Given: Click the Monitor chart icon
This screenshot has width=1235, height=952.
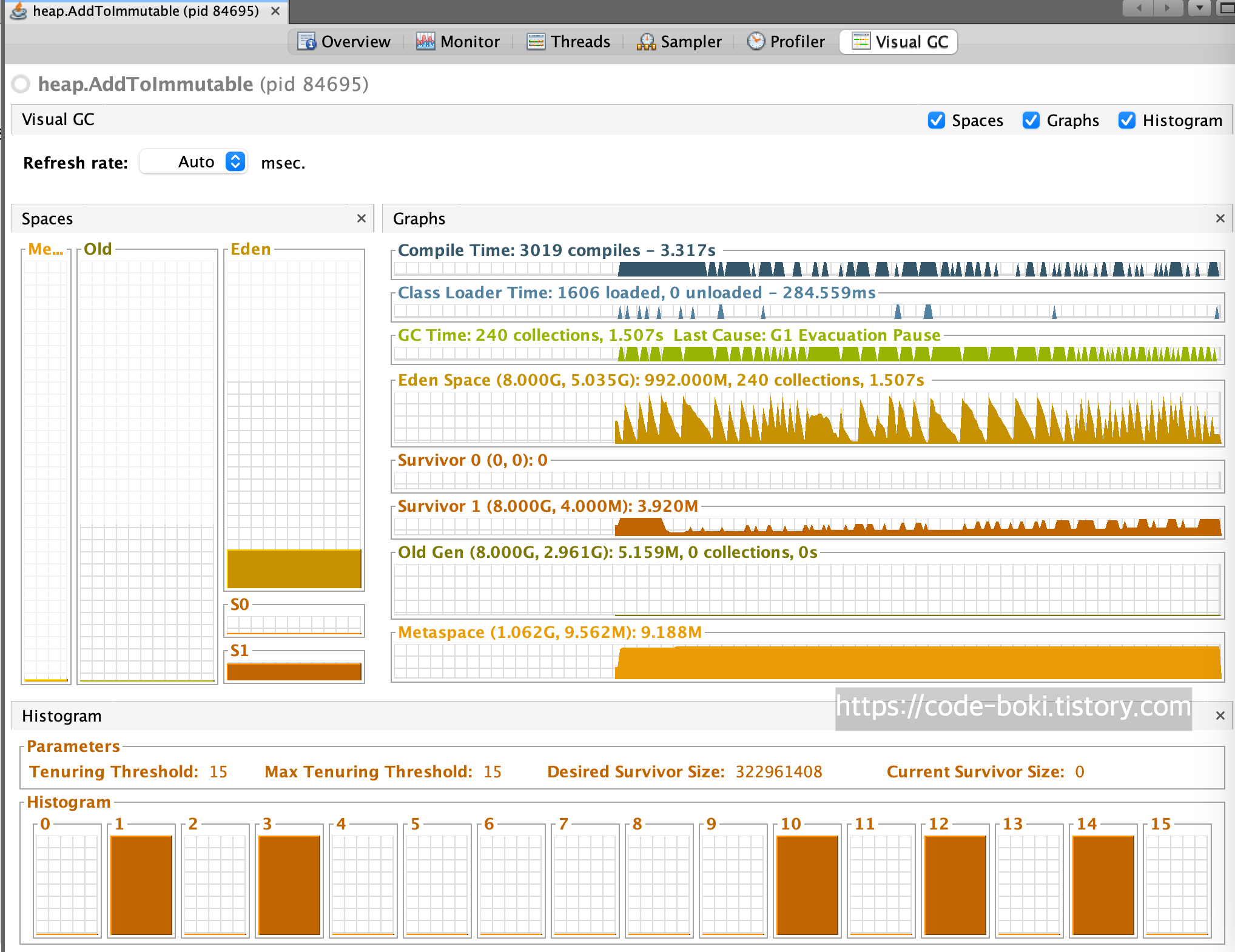Looking at the screenshot, I should click(425, 41).
